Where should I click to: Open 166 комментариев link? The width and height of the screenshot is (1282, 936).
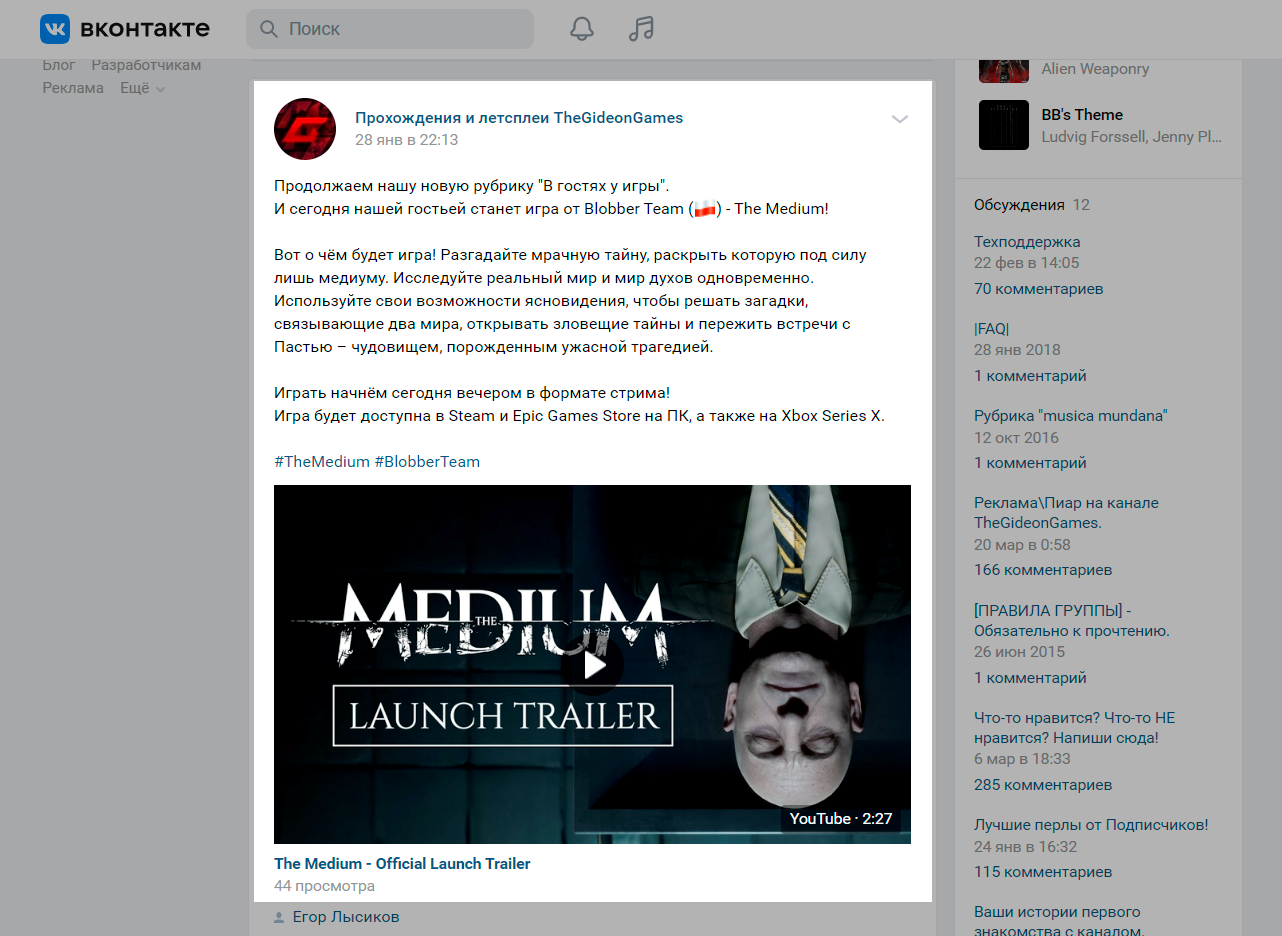(x=1043, y=570)
